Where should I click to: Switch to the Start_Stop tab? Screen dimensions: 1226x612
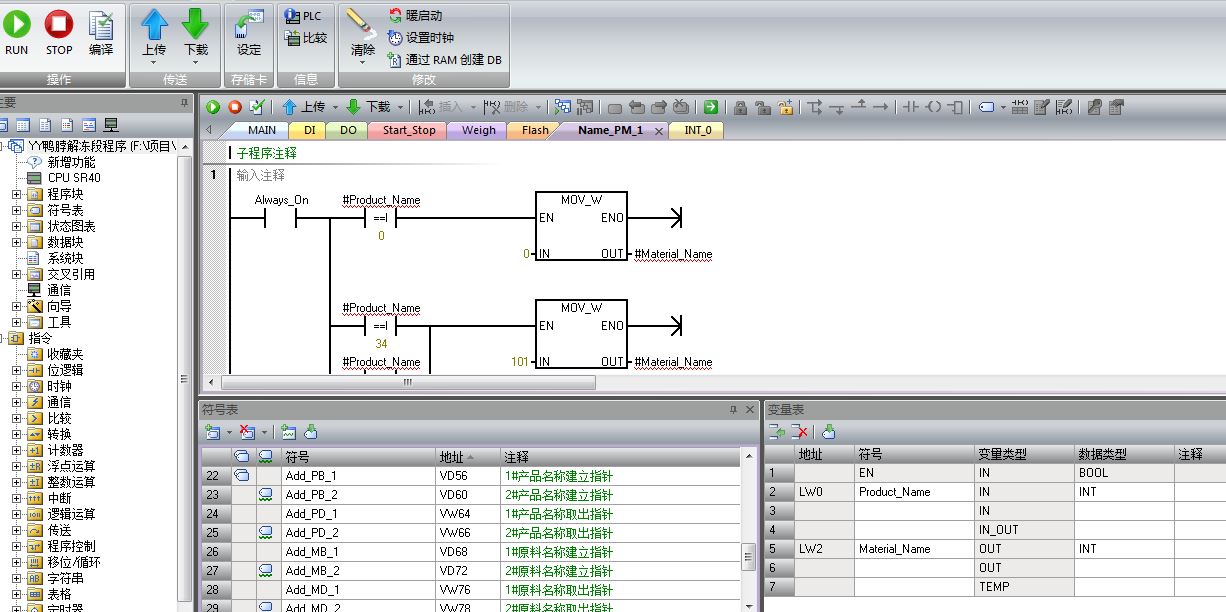click(408, 130)
